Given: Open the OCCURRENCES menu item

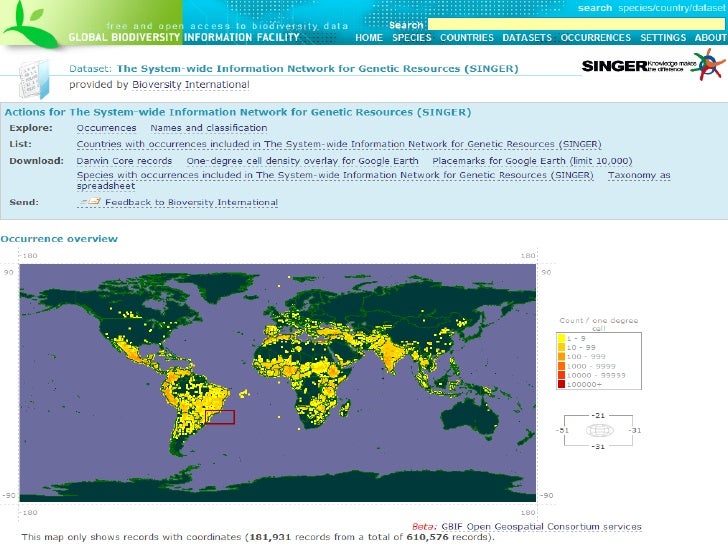Looking at the screenshot, I should (596, 38).
